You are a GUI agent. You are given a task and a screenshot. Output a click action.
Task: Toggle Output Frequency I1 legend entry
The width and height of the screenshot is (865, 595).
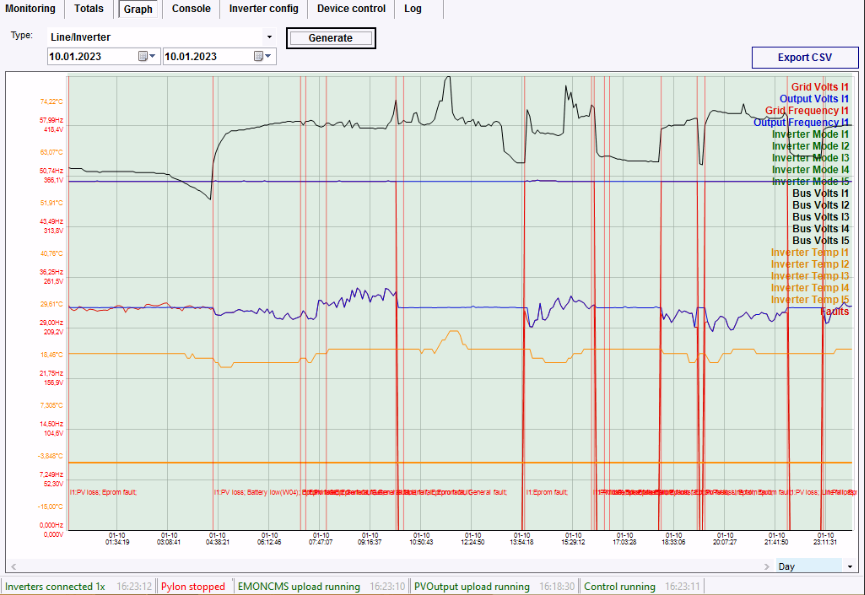click(x=801, y=122)
